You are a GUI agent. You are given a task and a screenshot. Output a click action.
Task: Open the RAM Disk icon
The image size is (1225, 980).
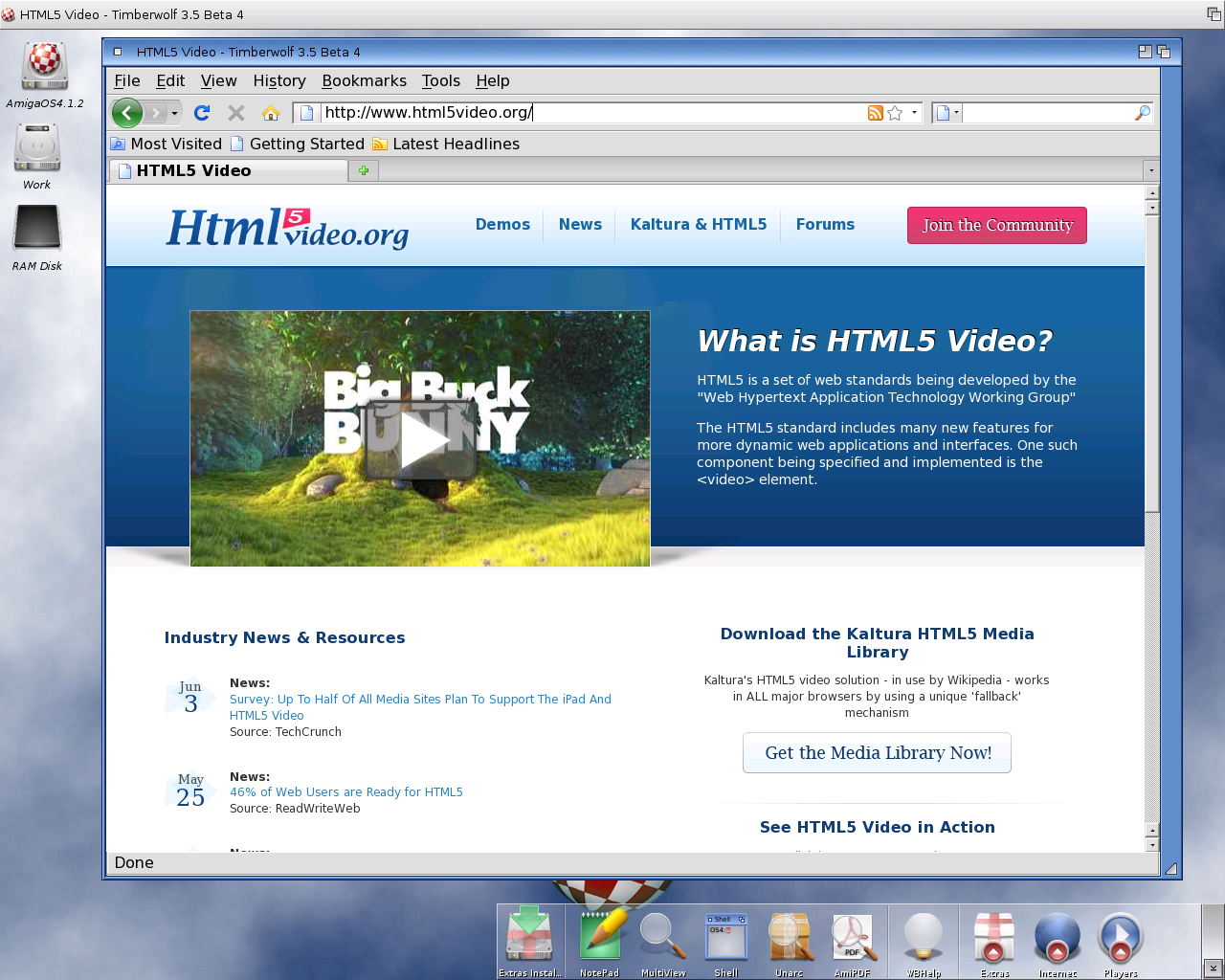(37, 237)
